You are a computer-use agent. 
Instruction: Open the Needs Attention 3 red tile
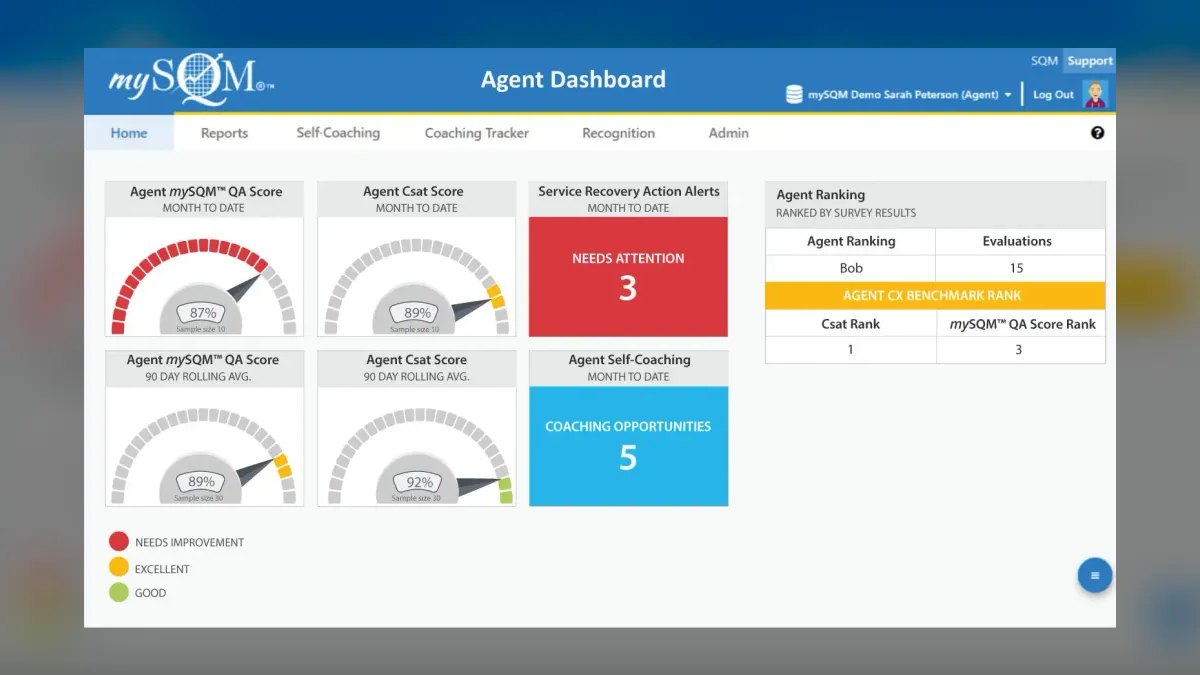pyautogui.click(x=628, y=277)
